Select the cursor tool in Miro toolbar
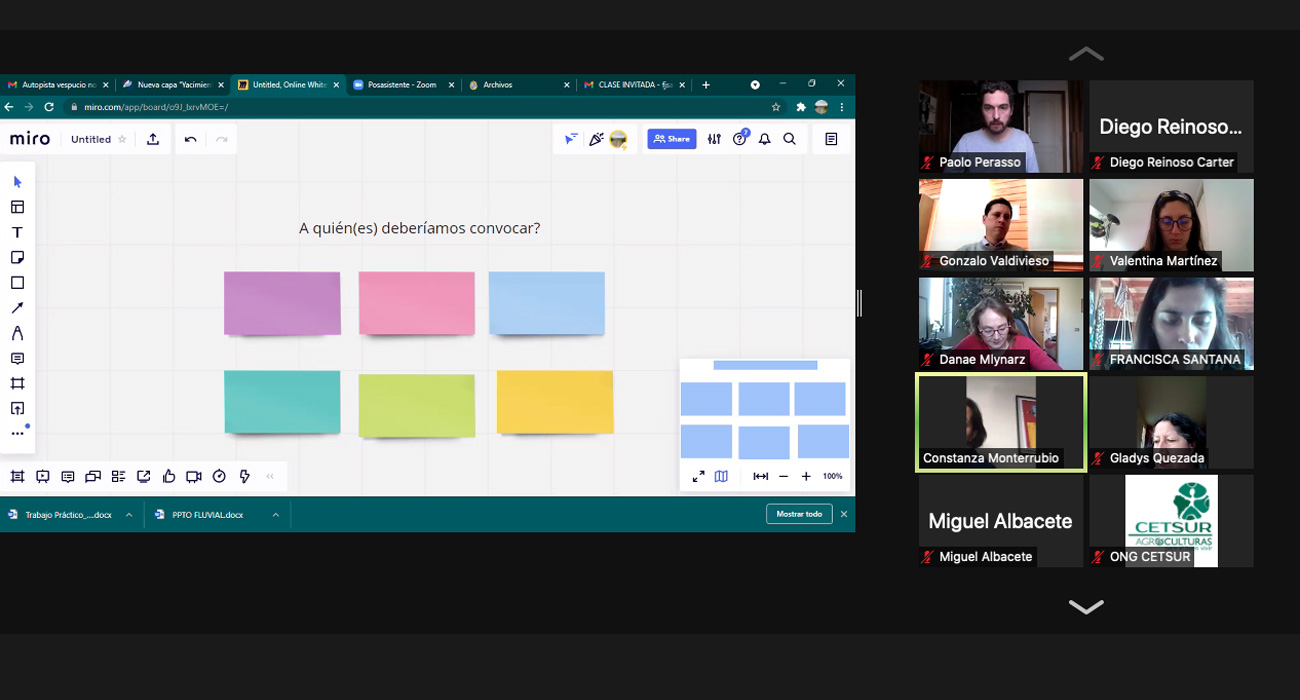Screen dimensions: 1300x700 [x=17, y=182]
